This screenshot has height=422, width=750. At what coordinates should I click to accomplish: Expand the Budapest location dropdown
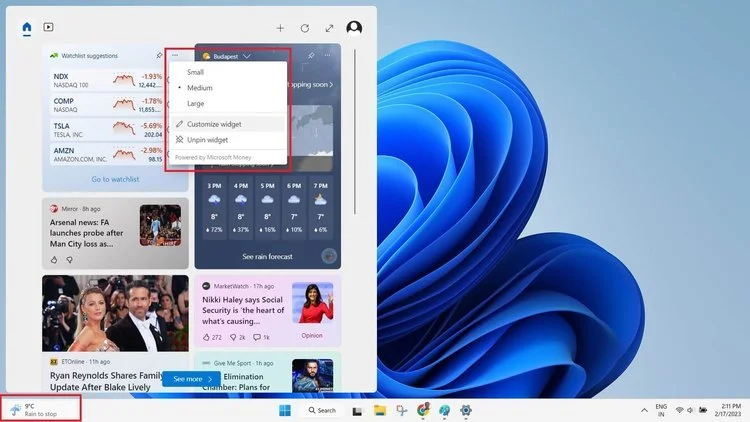click(x=247, y=56)
